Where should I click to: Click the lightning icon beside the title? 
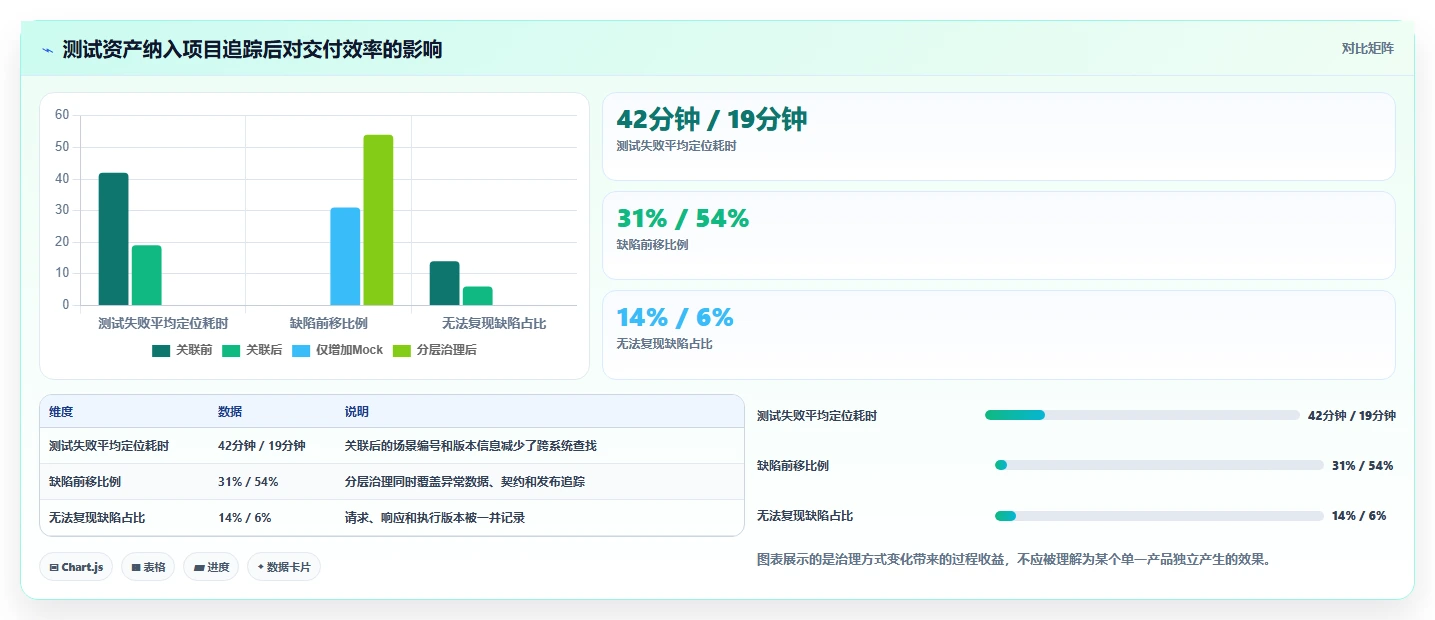(48, 50)
